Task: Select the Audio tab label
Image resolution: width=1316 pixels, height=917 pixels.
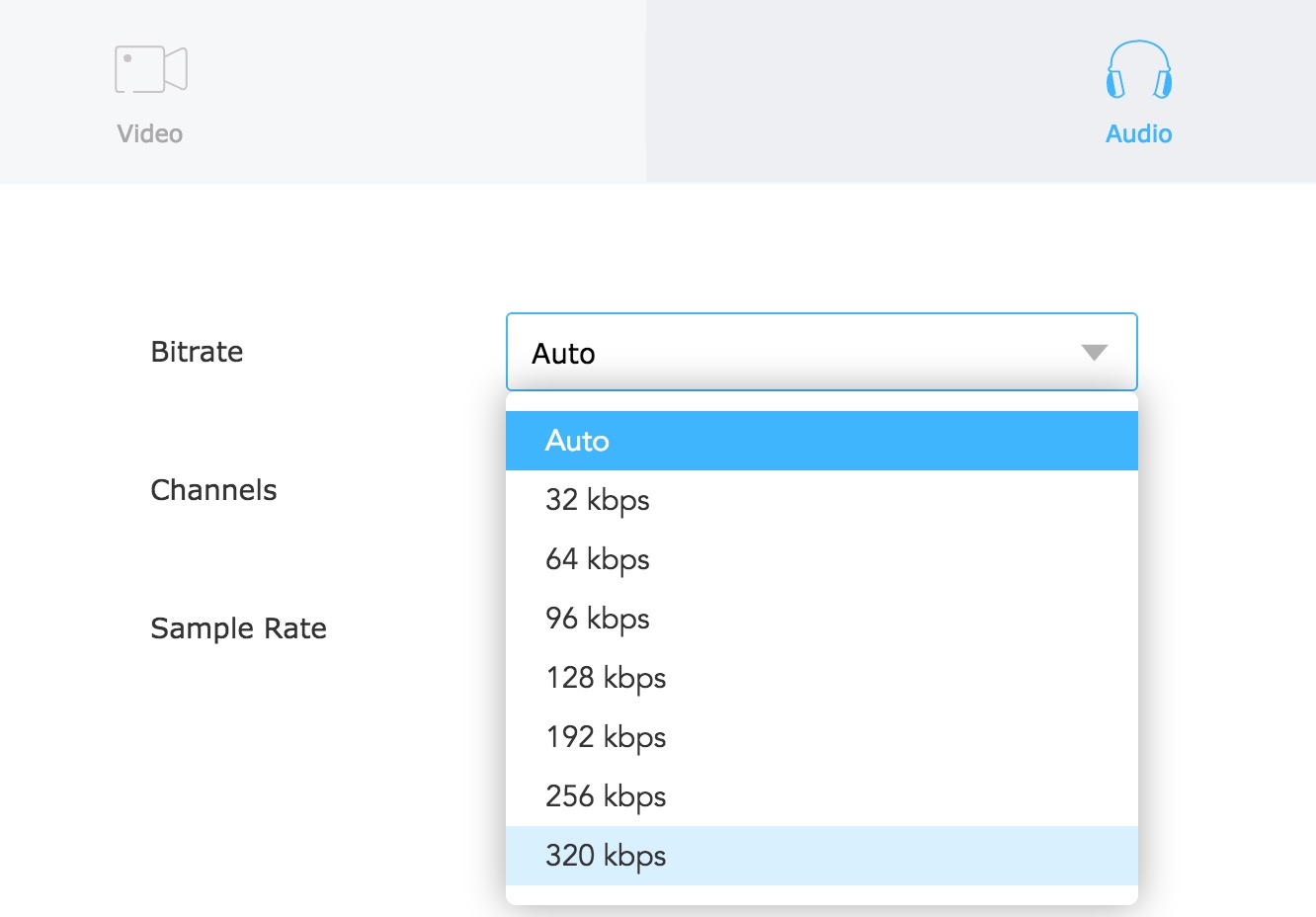Action: point(1139,133)
